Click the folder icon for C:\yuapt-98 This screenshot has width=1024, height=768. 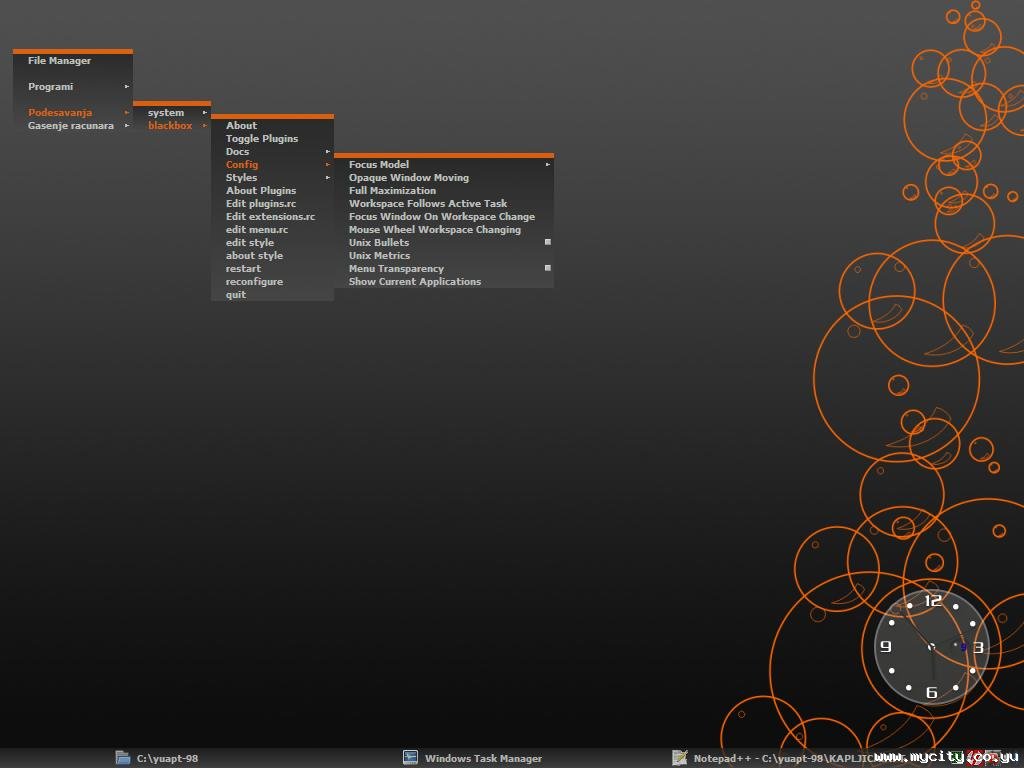[x=123, y=758]
